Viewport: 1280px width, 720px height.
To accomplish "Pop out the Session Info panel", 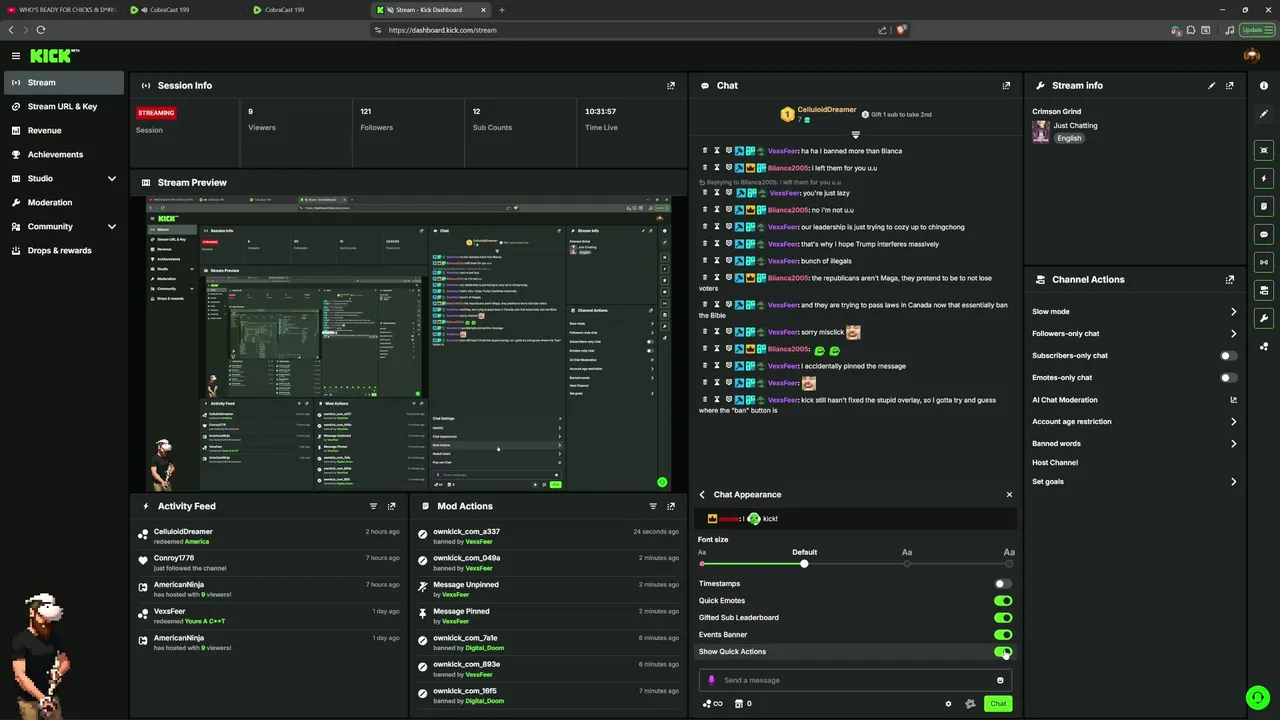I will 671,86.
